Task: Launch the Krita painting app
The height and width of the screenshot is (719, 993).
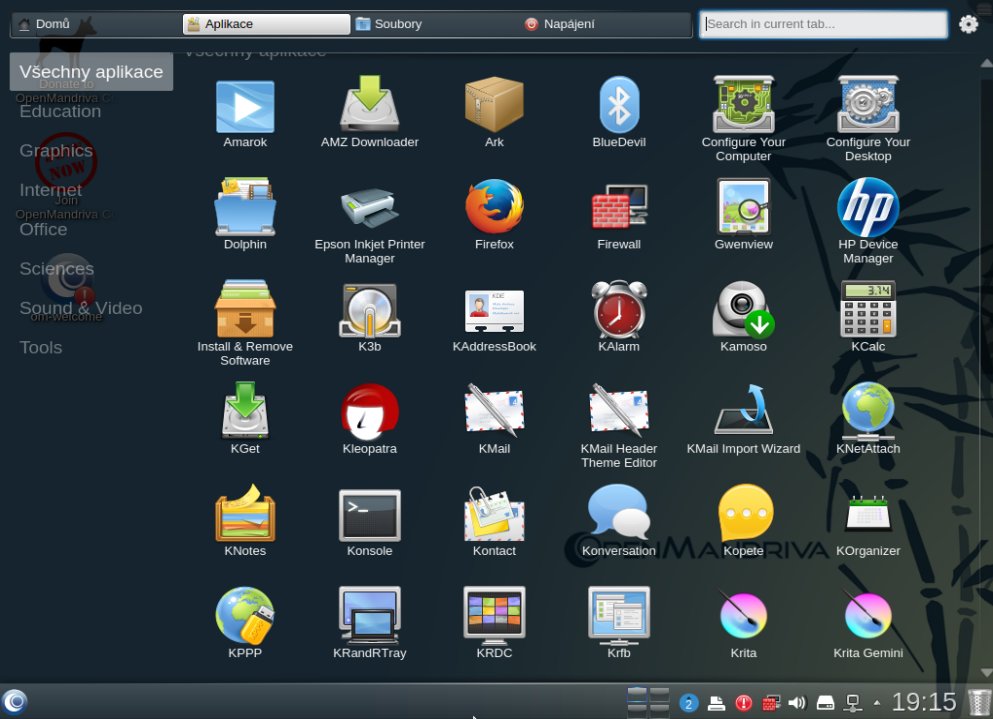Action: (743, 619)
